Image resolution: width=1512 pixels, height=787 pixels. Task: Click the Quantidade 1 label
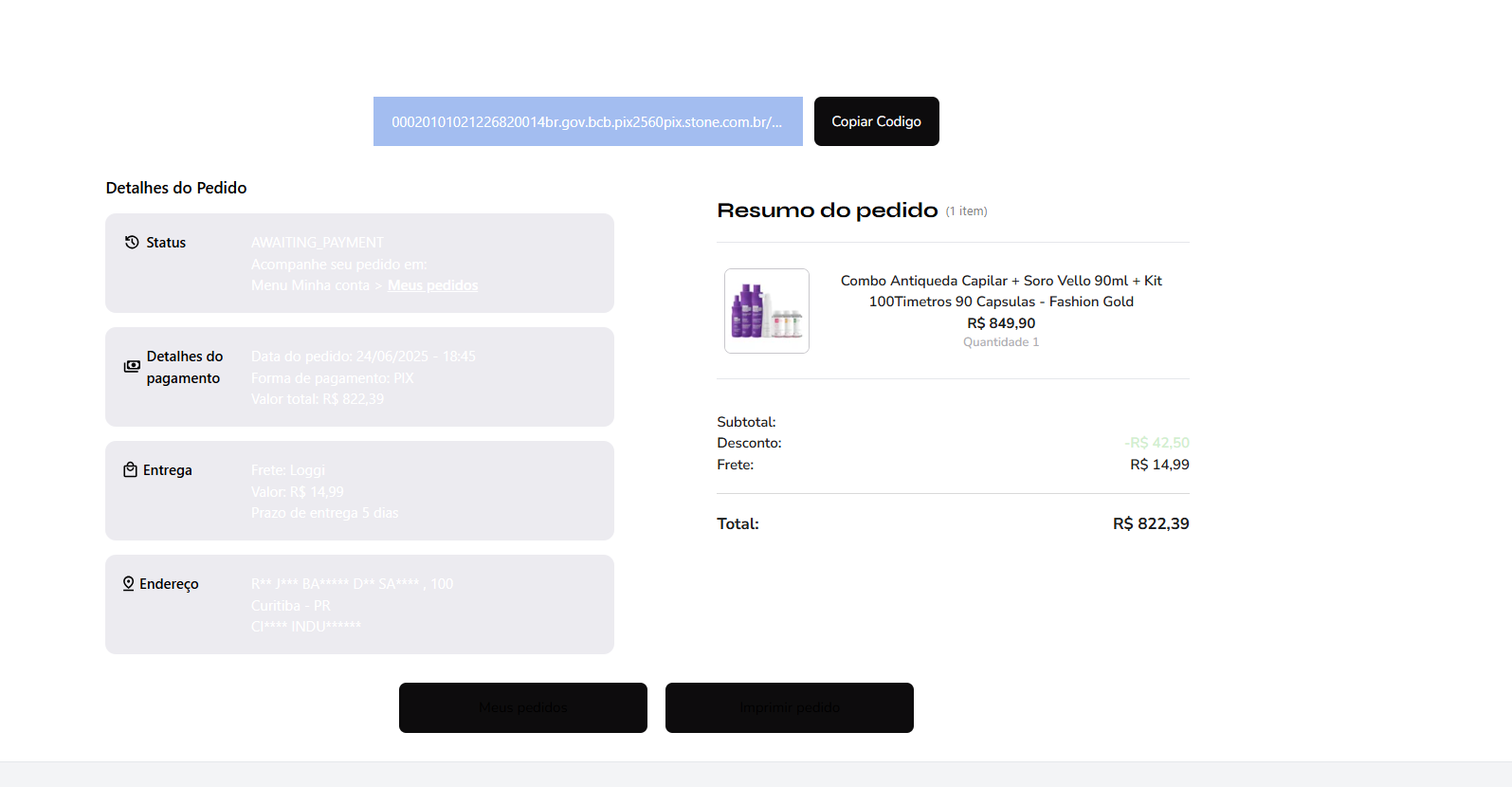coord(1001,342)
